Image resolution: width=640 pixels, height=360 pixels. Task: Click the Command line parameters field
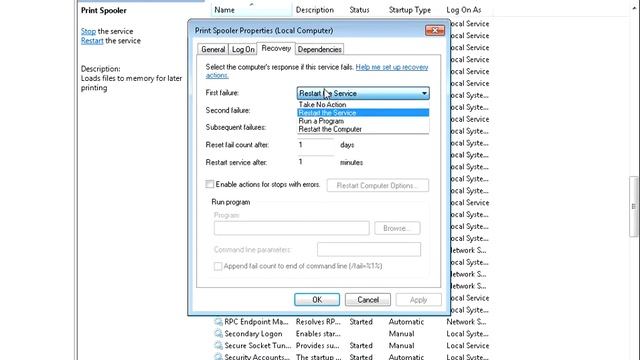tap(369, 249)
